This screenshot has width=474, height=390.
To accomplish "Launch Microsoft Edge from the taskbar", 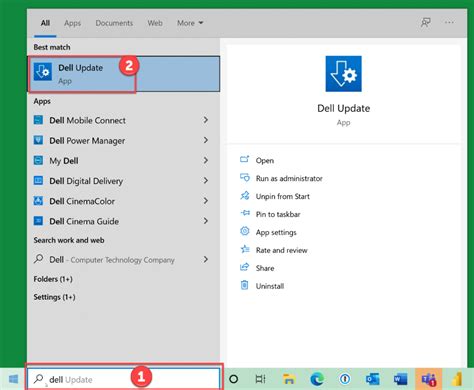I will click(x=317, y=379).
